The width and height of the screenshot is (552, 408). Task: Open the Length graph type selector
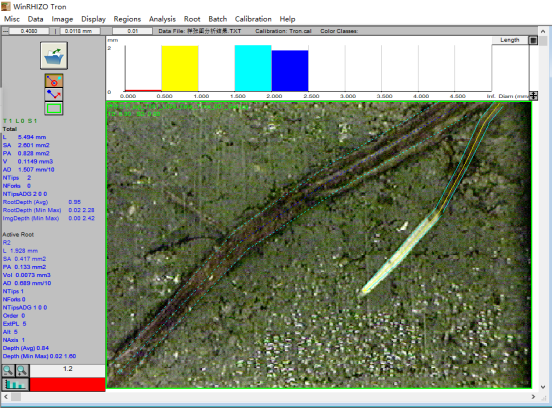[510, 40]
